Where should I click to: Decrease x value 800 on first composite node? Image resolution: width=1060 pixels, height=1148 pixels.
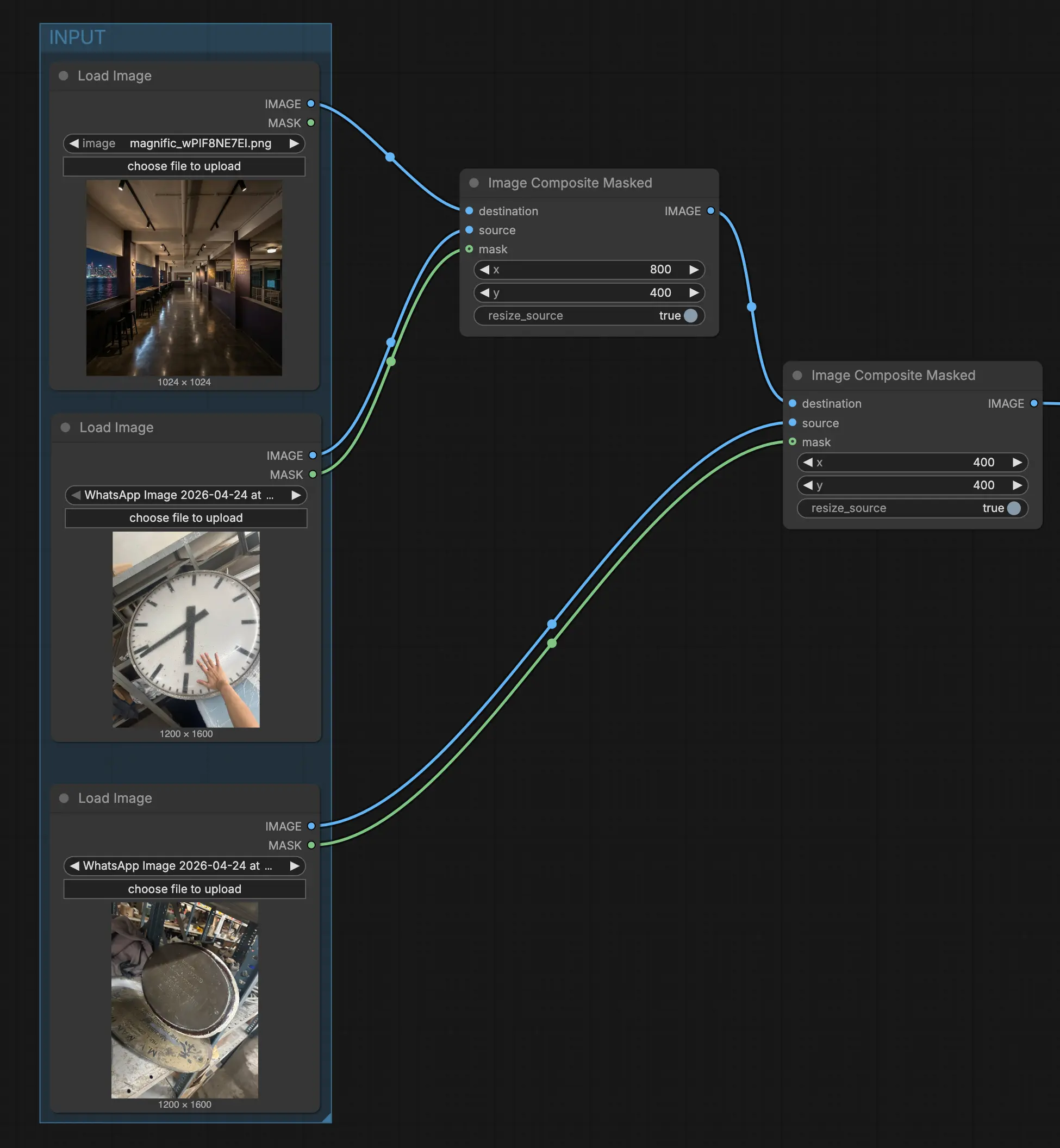(x=485, y=270)
